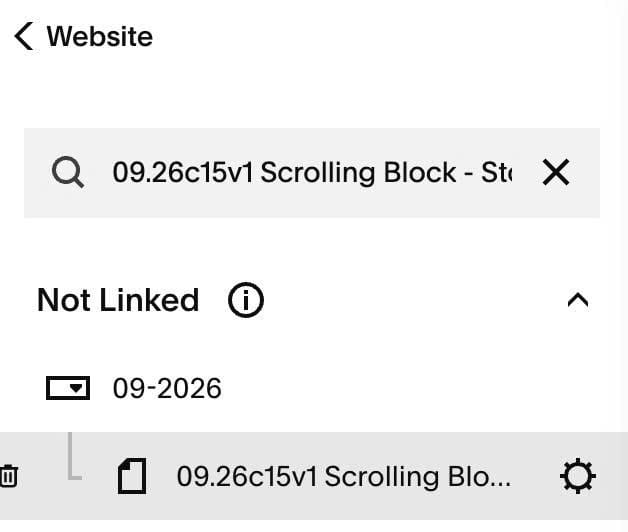
Task: Click empty space in the 09-2026 row
Action: [x=401, y=388]
